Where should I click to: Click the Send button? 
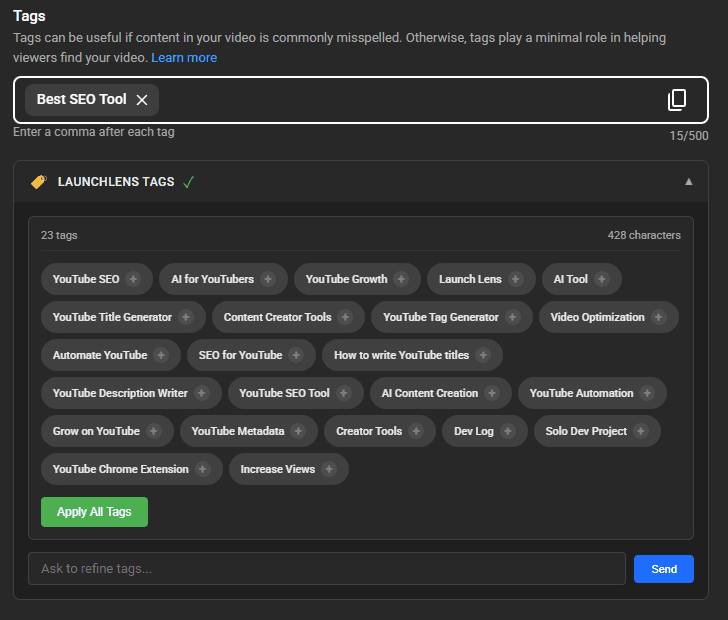(x=664, y=569)
